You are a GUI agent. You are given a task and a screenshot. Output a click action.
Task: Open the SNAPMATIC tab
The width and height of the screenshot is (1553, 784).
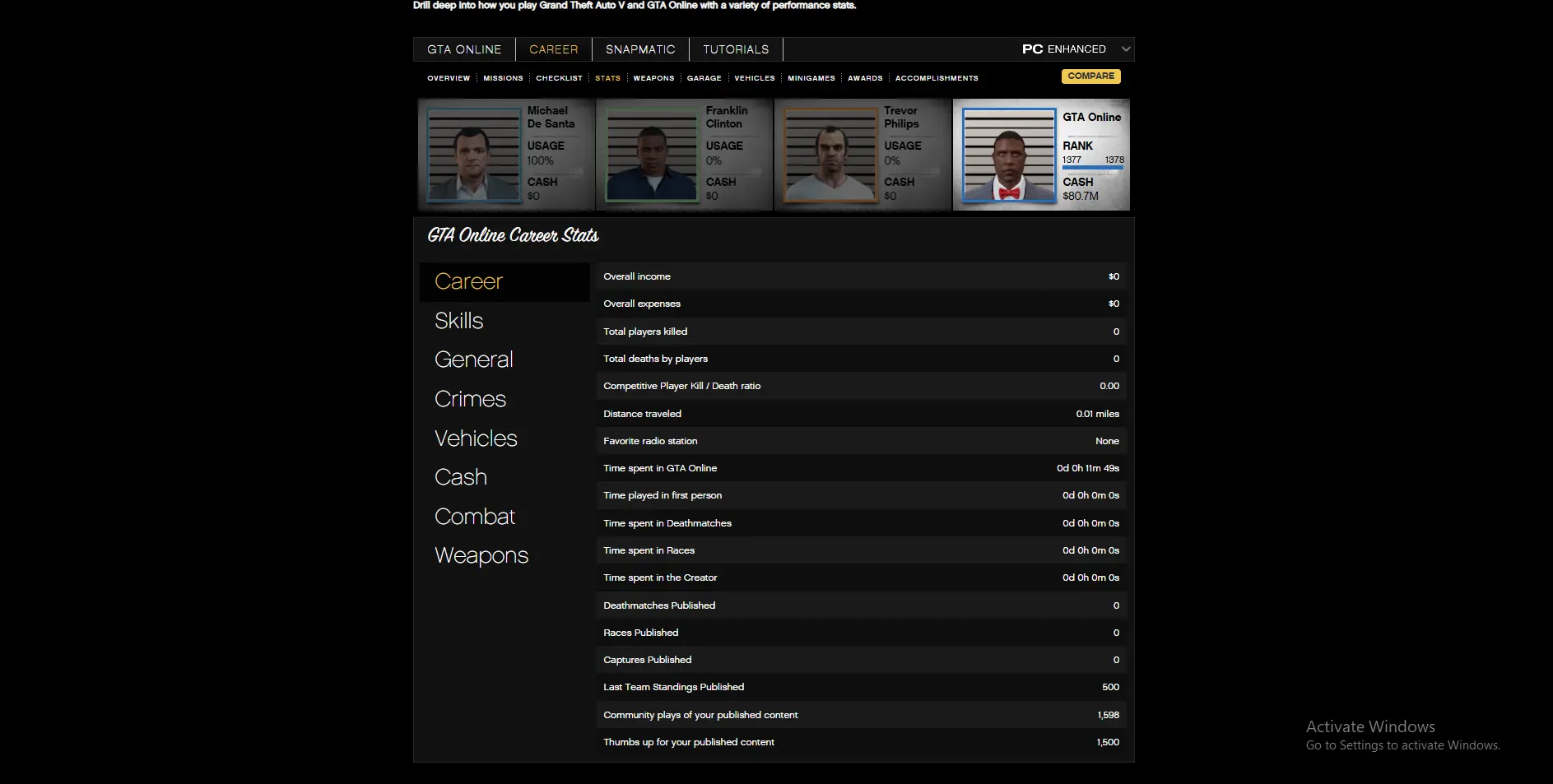(640, 49)
